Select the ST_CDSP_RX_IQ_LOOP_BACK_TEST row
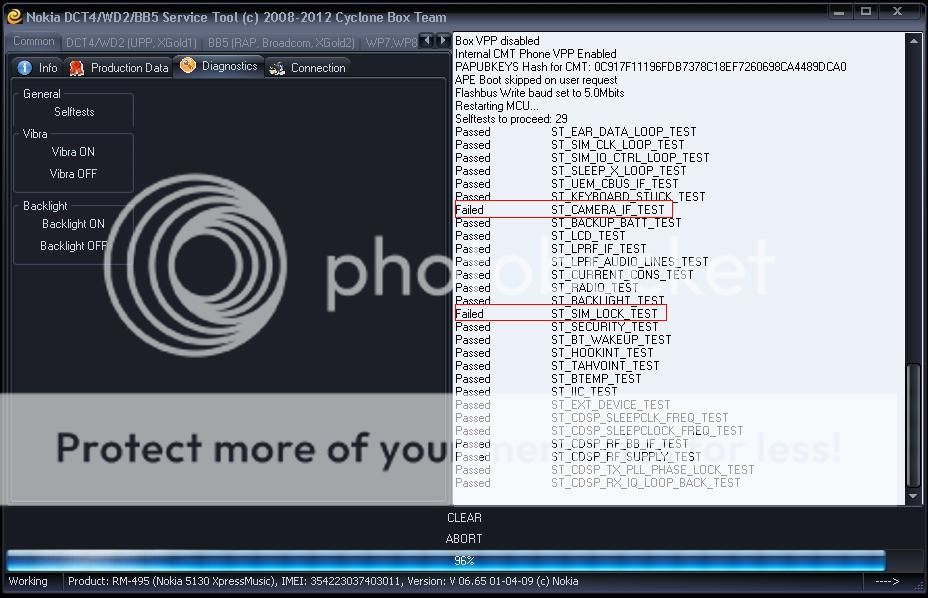Viewport: 928px width, 598px height. (x=597, y=484)
